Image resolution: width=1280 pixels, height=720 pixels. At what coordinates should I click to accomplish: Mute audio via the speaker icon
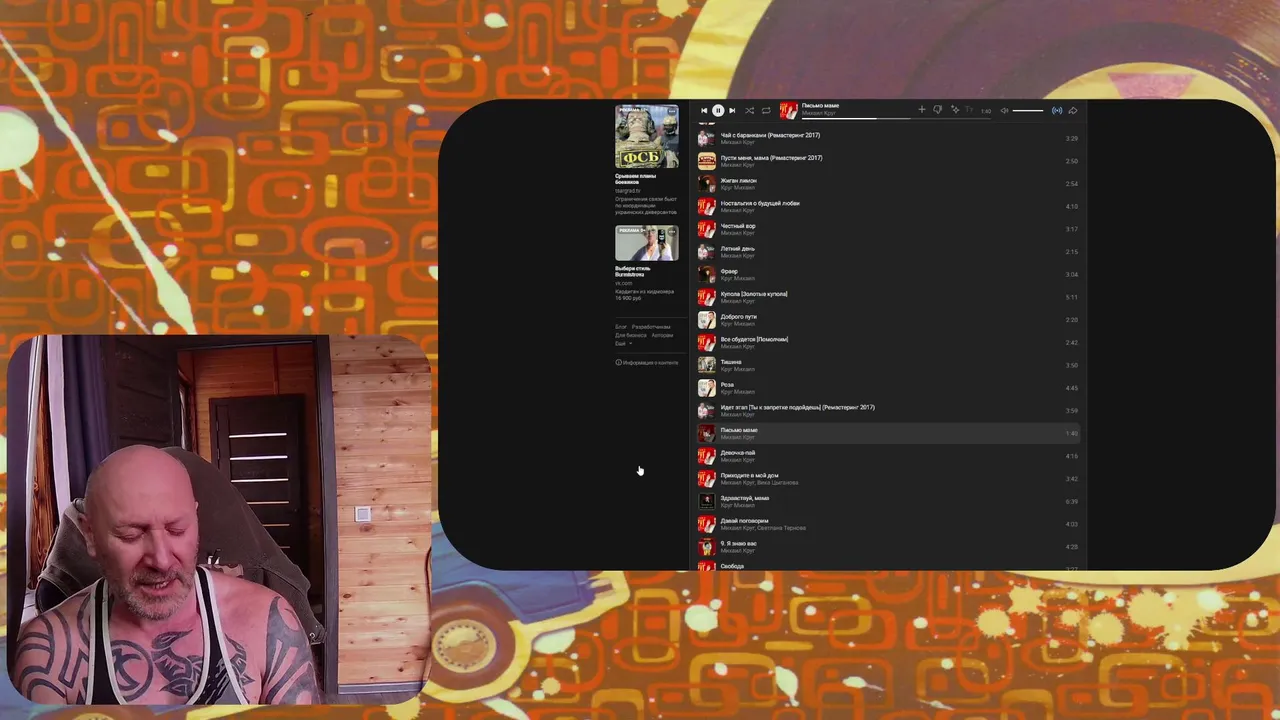1004,110
